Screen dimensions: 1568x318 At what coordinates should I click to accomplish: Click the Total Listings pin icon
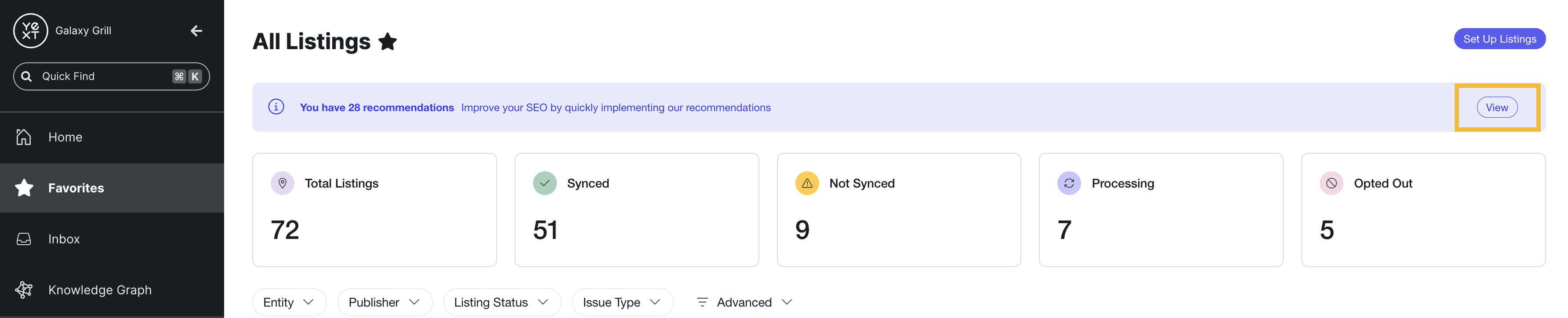point(283,183)
